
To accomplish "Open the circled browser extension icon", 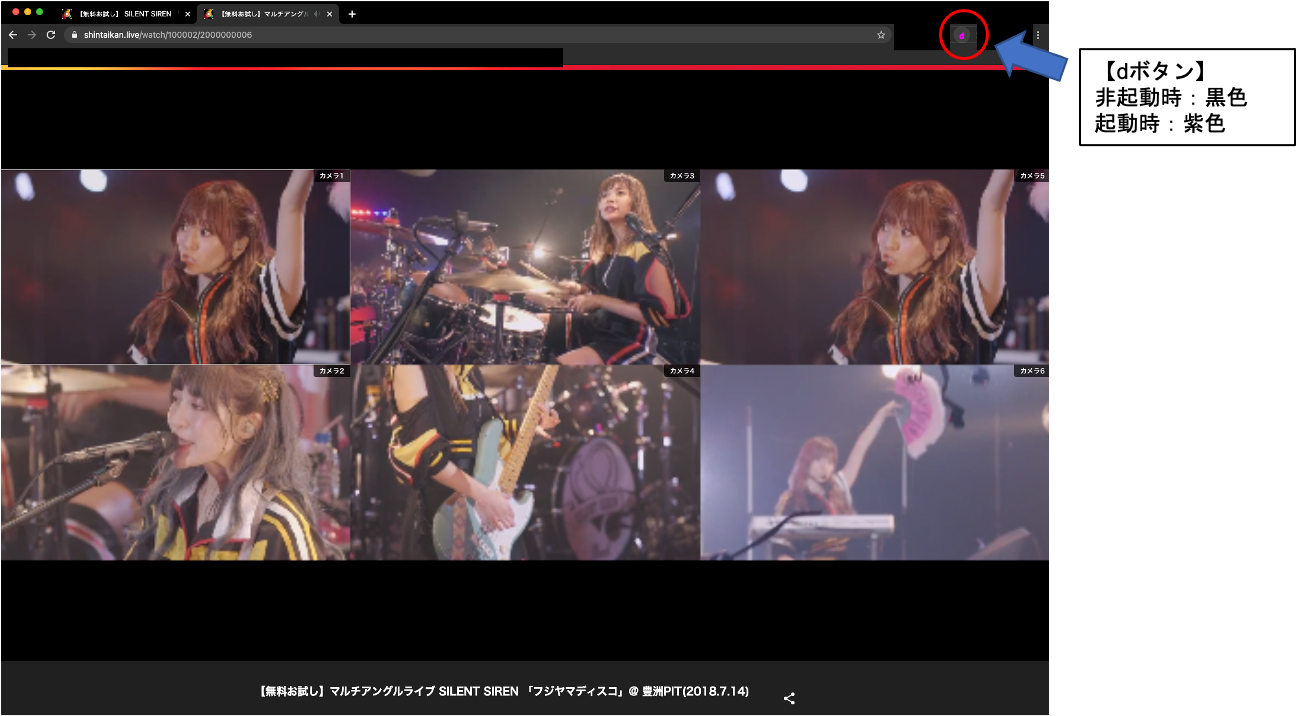I will tap(961, 35).
